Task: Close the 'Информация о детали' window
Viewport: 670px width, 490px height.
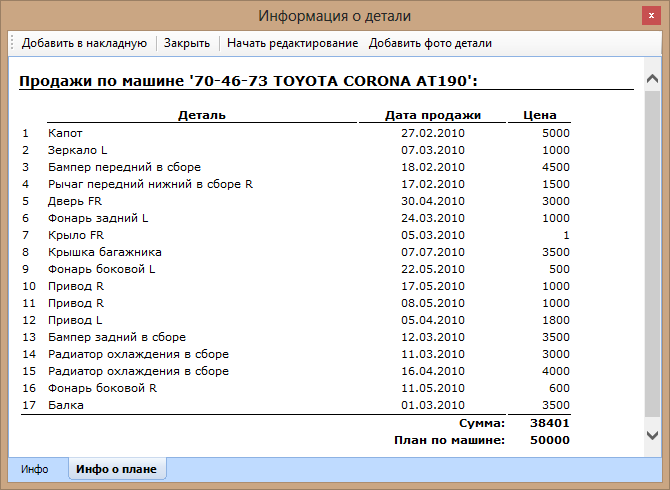Action: [651, 16]
